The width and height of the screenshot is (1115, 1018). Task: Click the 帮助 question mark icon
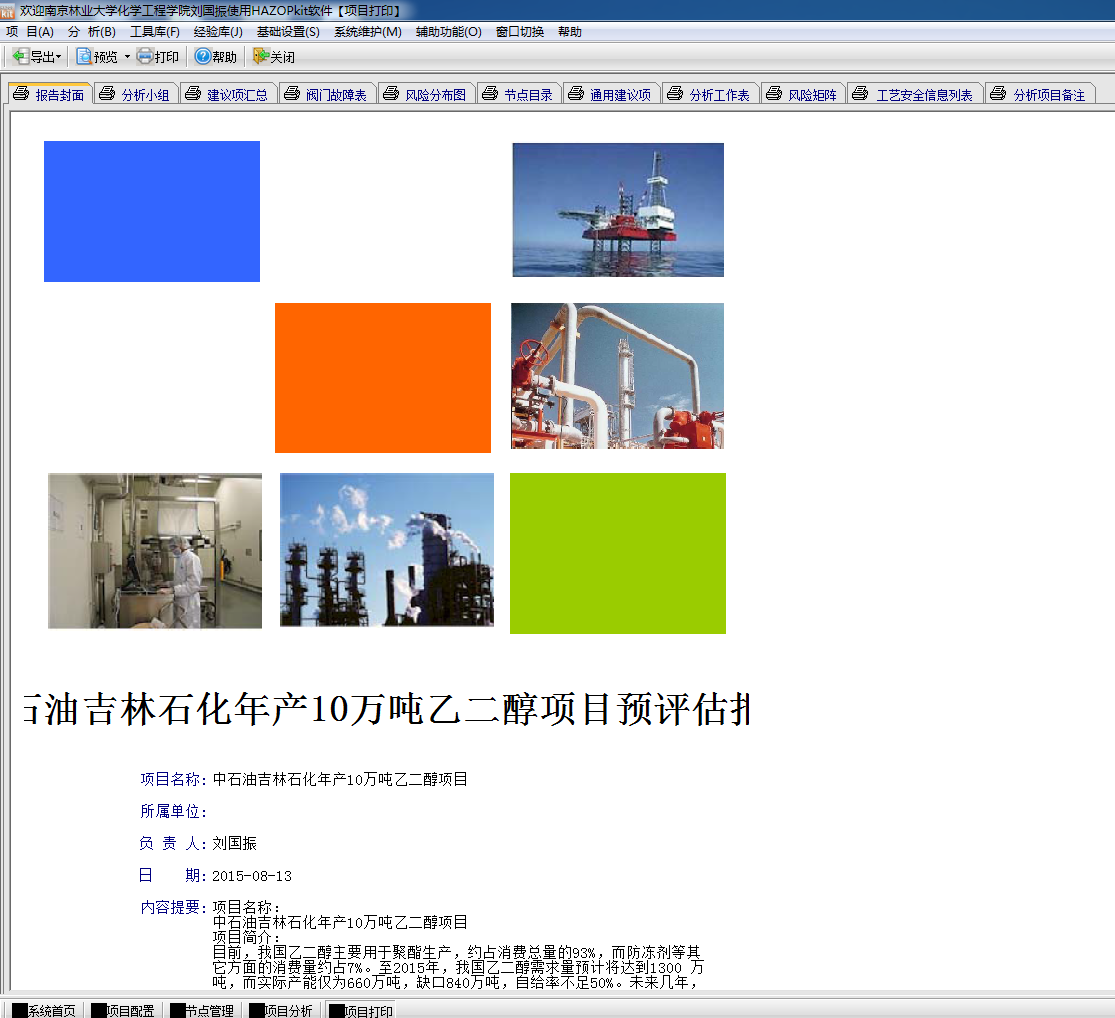[x=203, y=56]
